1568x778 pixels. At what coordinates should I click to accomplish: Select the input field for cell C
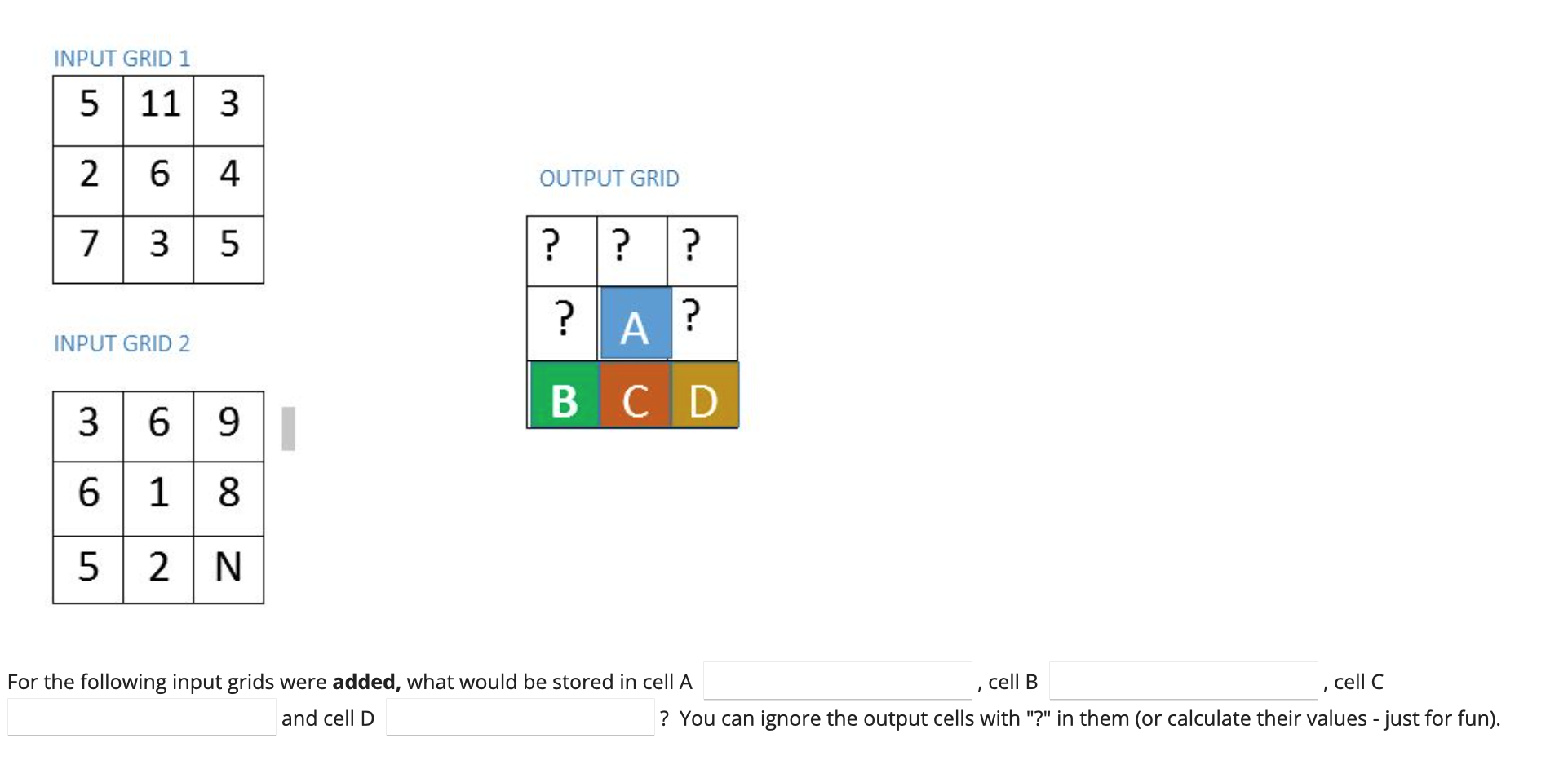tap(140, 717)
